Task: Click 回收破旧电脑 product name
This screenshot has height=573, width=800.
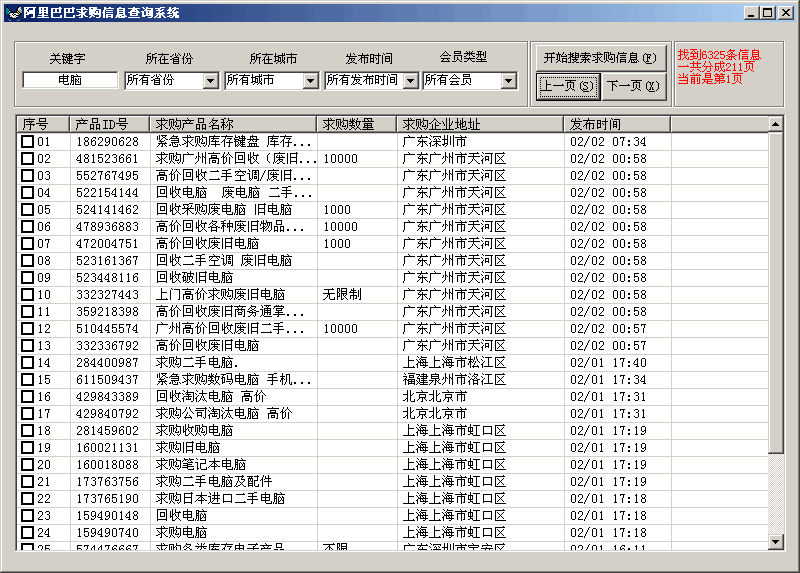Action: click(194, 278)
